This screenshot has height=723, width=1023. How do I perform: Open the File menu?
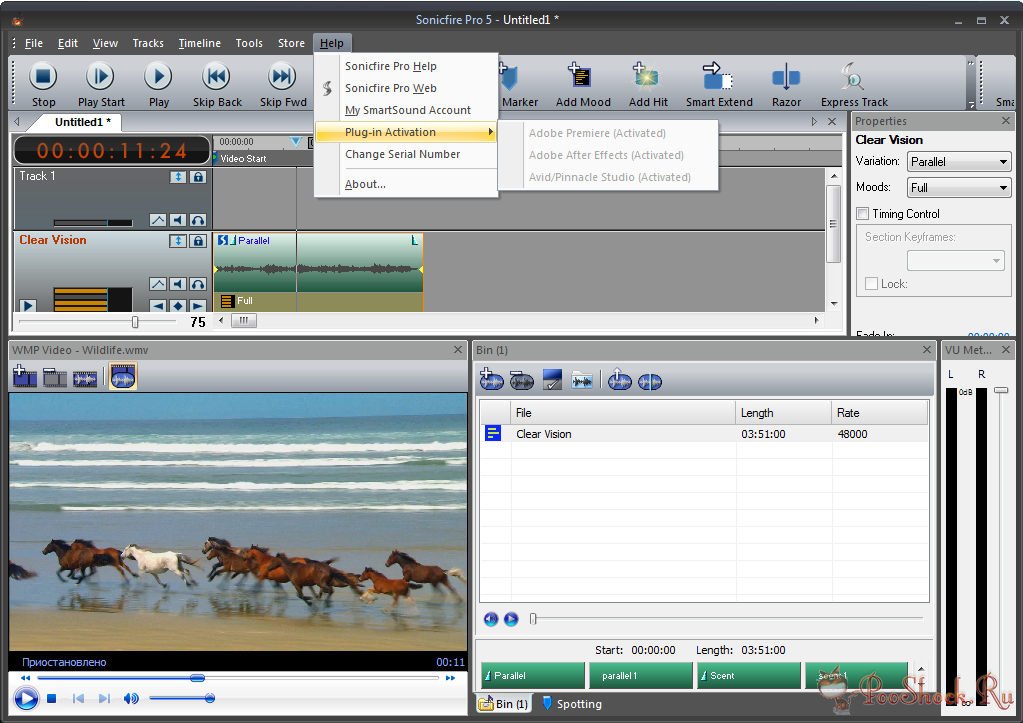33,43
